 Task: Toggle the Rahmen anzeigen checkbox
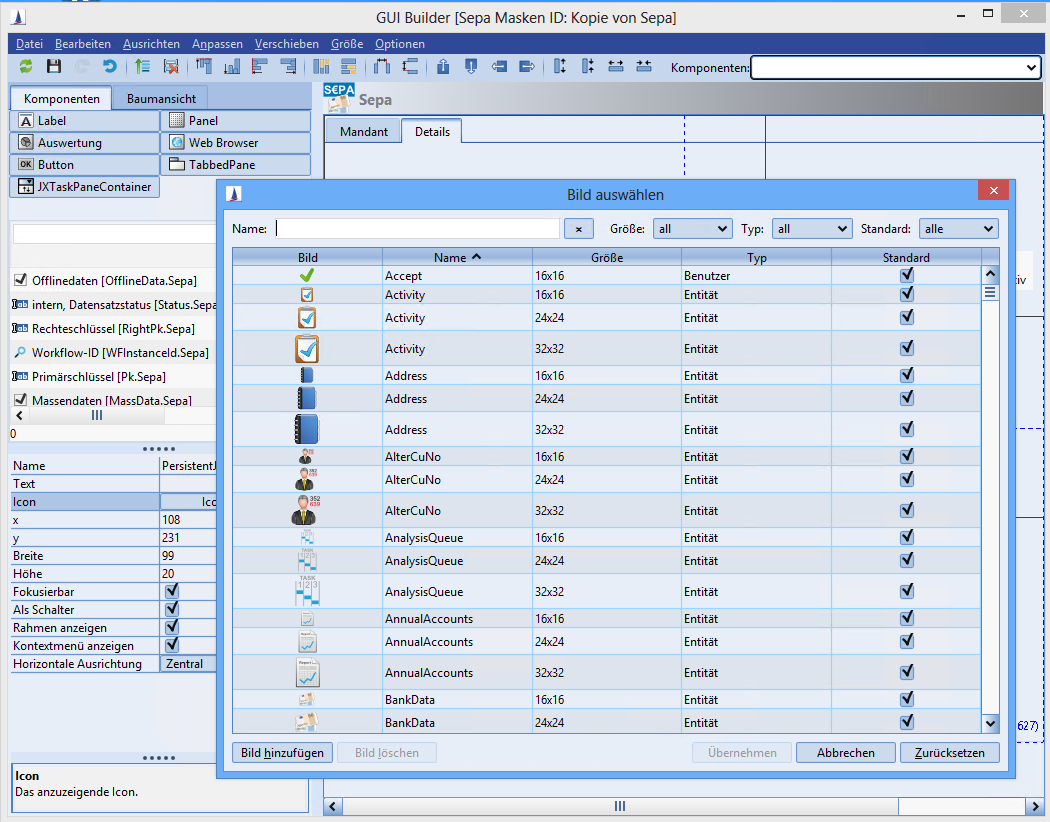172,627
